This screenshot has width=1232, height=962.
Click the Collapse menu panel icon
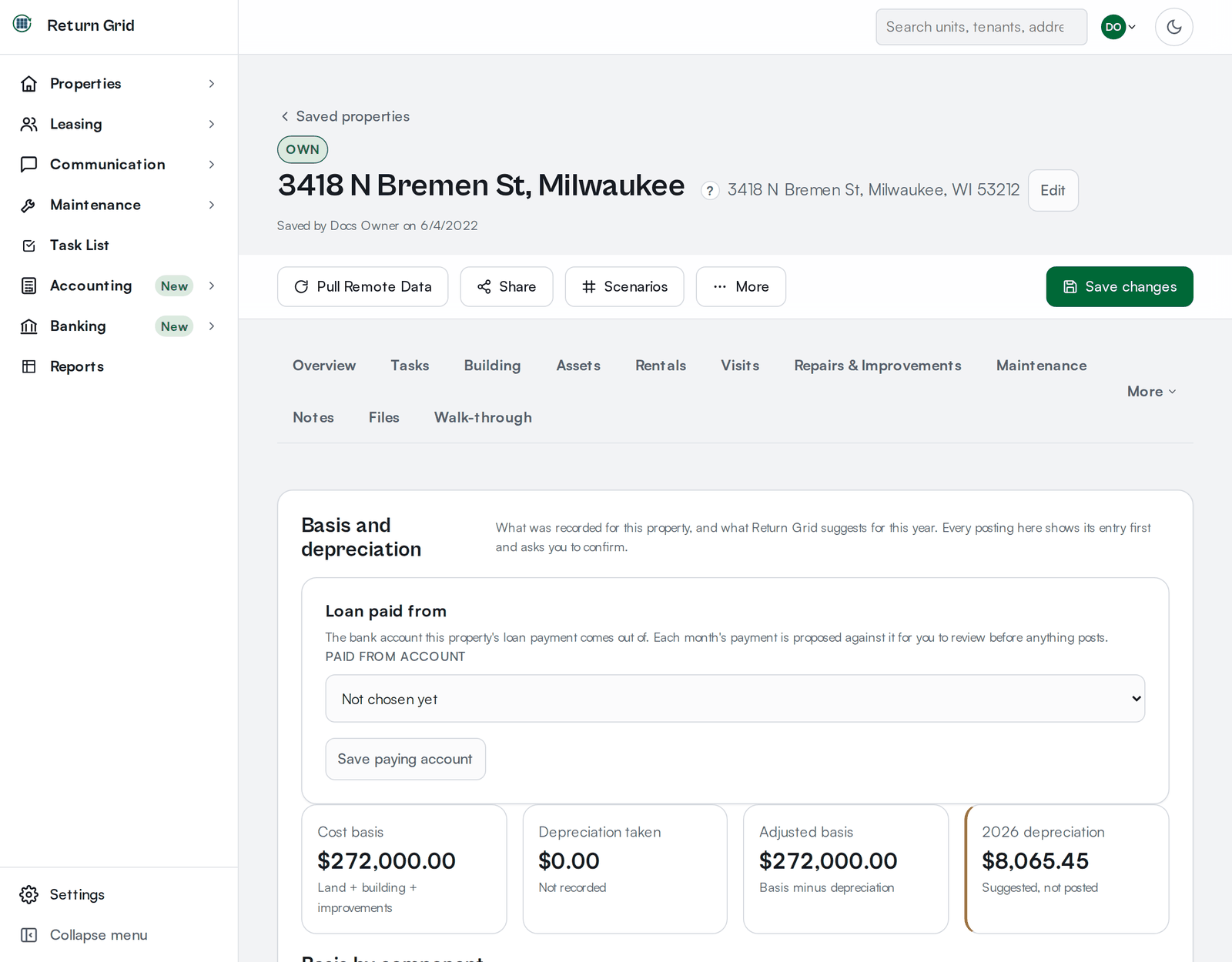point(29,935)
